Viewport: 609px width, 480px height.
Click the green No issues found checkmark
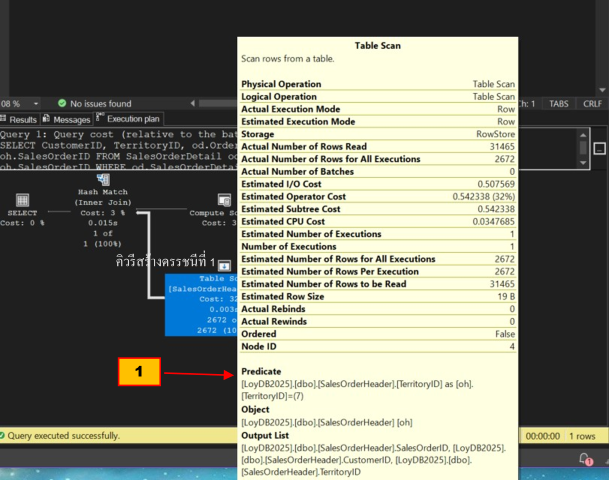pos(62,103)
